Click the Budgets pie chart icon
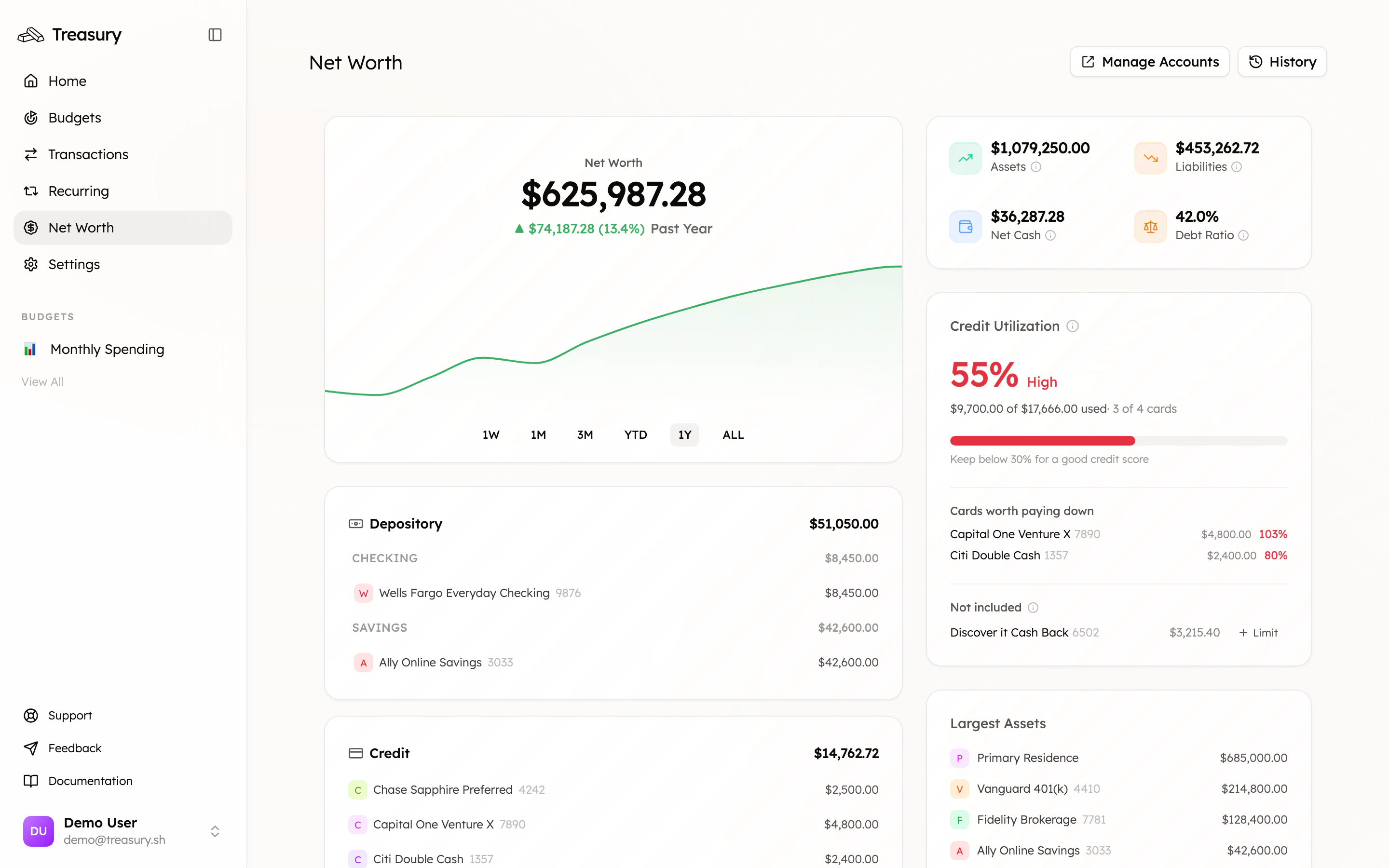This screenshot has height=868, width=1389. [x=31, y=118]
